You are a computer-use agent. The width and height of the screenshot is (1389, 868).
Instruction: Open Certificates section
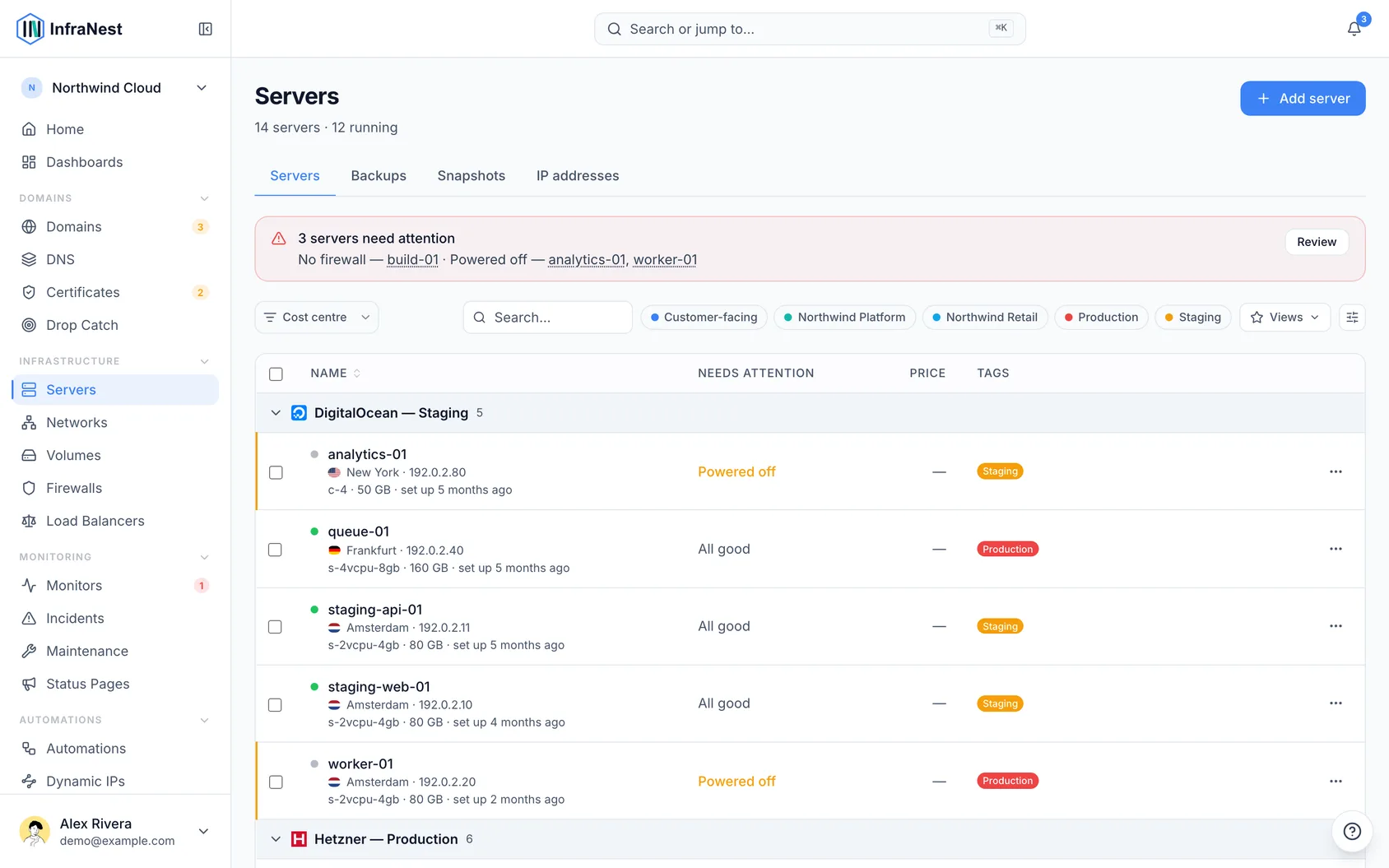point(115,292)
